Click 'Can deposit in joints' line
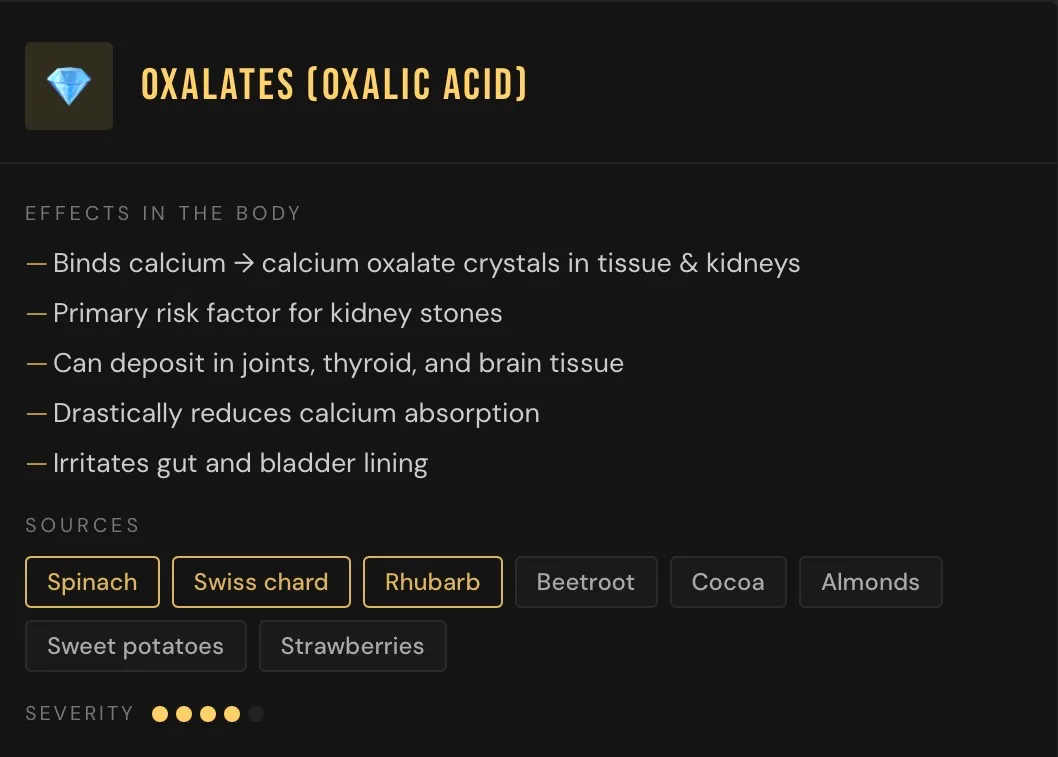The width and height of the screenshot is (1058, 757). pos(325,363)
